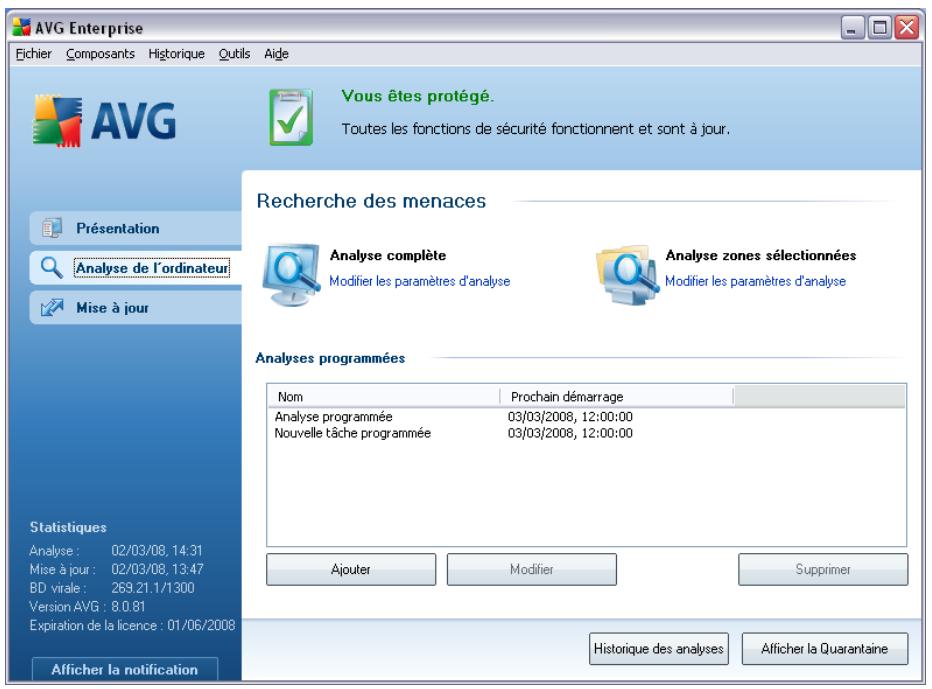This screenshot has height=689, width=932.
Task: Click the Analyse complète monitor icon
Action: [x=291, y=273]
